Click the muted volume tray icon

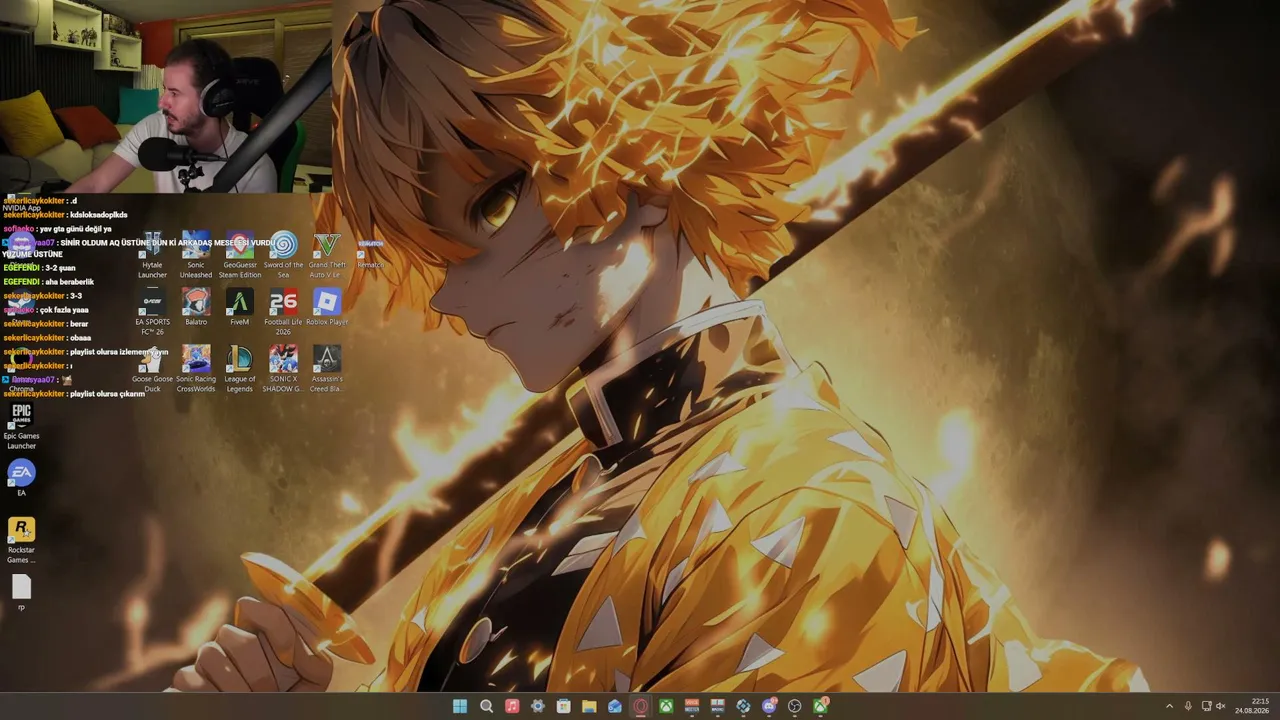click(1220, 706)
